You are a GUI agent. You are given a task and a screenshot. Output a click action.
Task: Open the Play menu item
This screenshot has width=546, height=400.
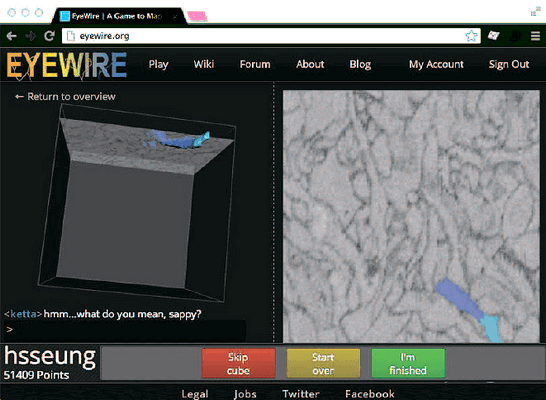click(x=158, y=64)
